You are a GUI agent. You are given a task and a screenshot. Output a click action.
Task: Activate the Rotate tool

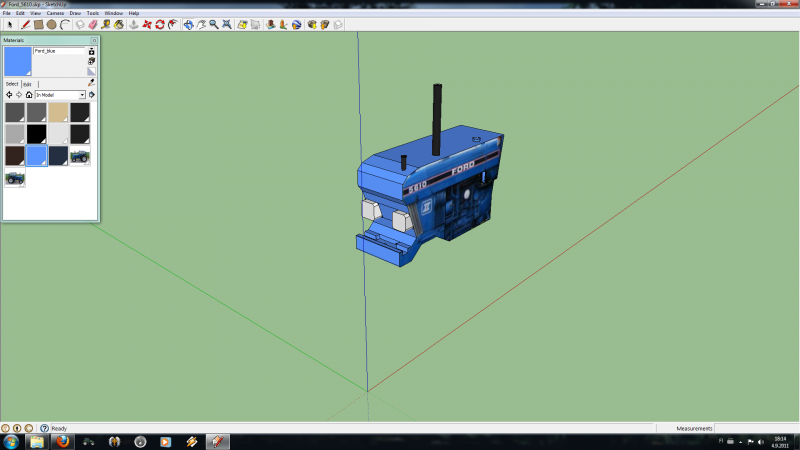pyautogui.click(x=160, y=24)
